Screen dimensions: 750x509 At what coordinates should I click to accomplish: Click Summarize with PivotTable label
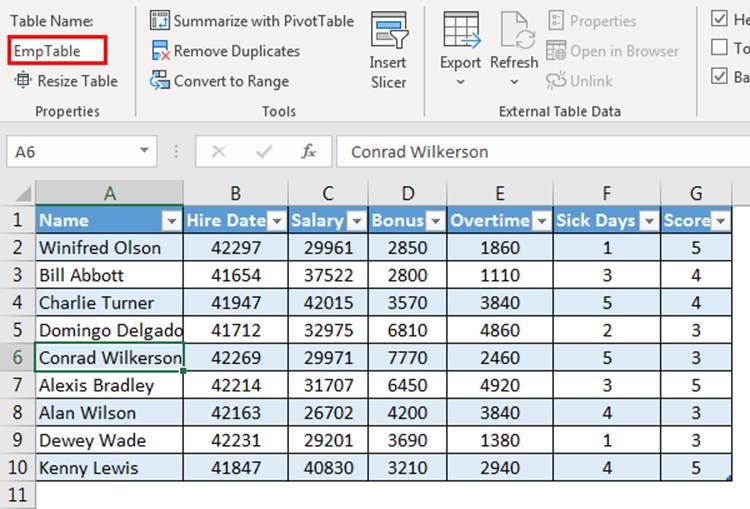click(264, 21)
